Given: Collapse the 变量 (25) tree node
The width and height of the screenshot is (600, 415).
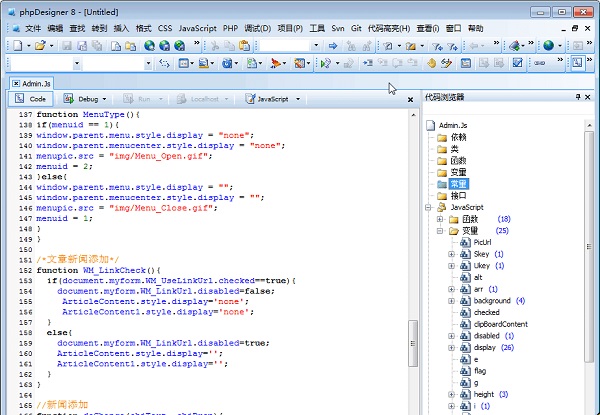Looking at the screenshot, I should coord(440,231).
